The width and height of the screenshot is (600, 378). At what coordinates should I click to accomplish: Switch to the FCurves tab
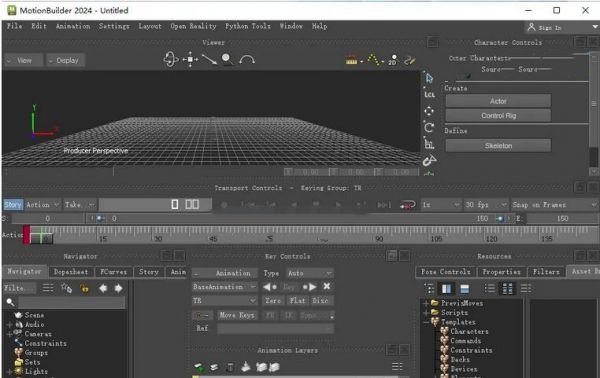click(113, 272)
